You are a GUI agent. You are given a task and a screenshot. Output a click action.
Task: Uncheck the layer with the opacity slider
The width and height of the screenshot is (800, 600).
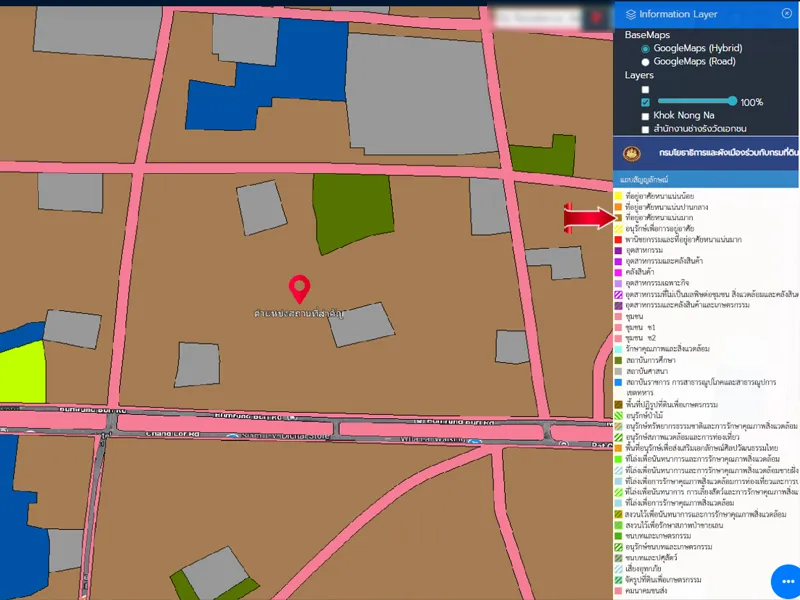point(646,102)
